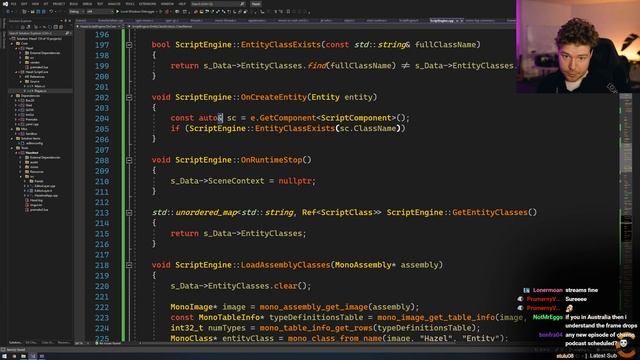640x360 pixels.
Task: Open the Build menu
Action: point(73,4)
